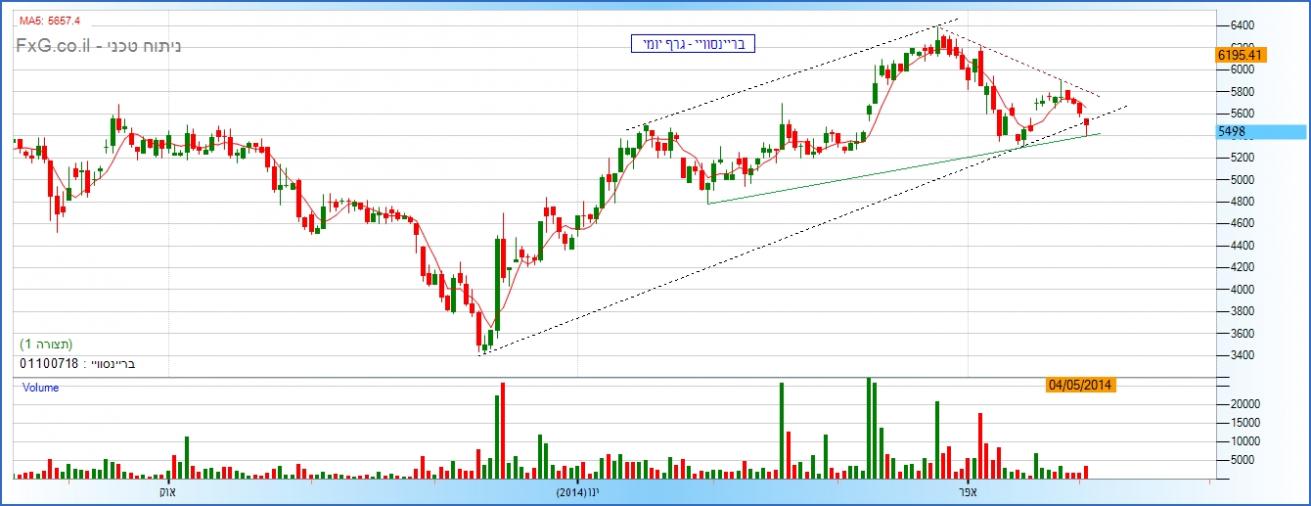
Task: Click the tallest red volume bar
Action: click(x=502, y=430)
